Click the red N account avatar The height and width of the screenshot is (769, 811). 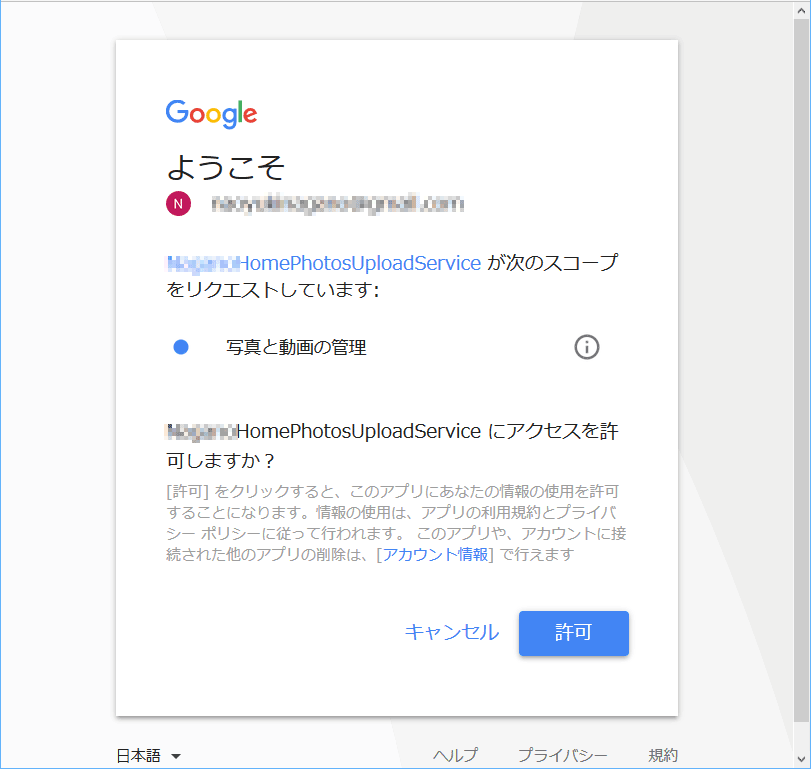point(178,204)
